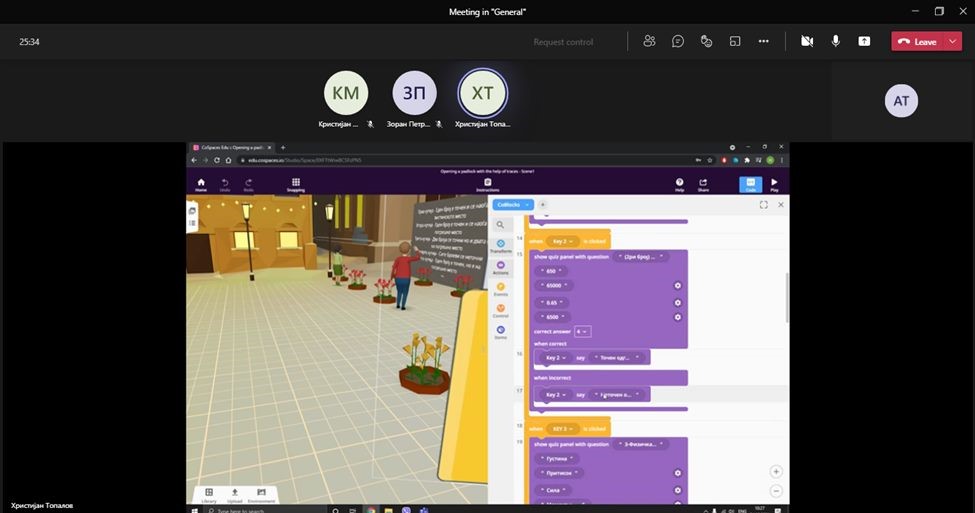Click the AT self avatar
The width and height of the screenshot is (975, 513).
(x=901, y=101)
